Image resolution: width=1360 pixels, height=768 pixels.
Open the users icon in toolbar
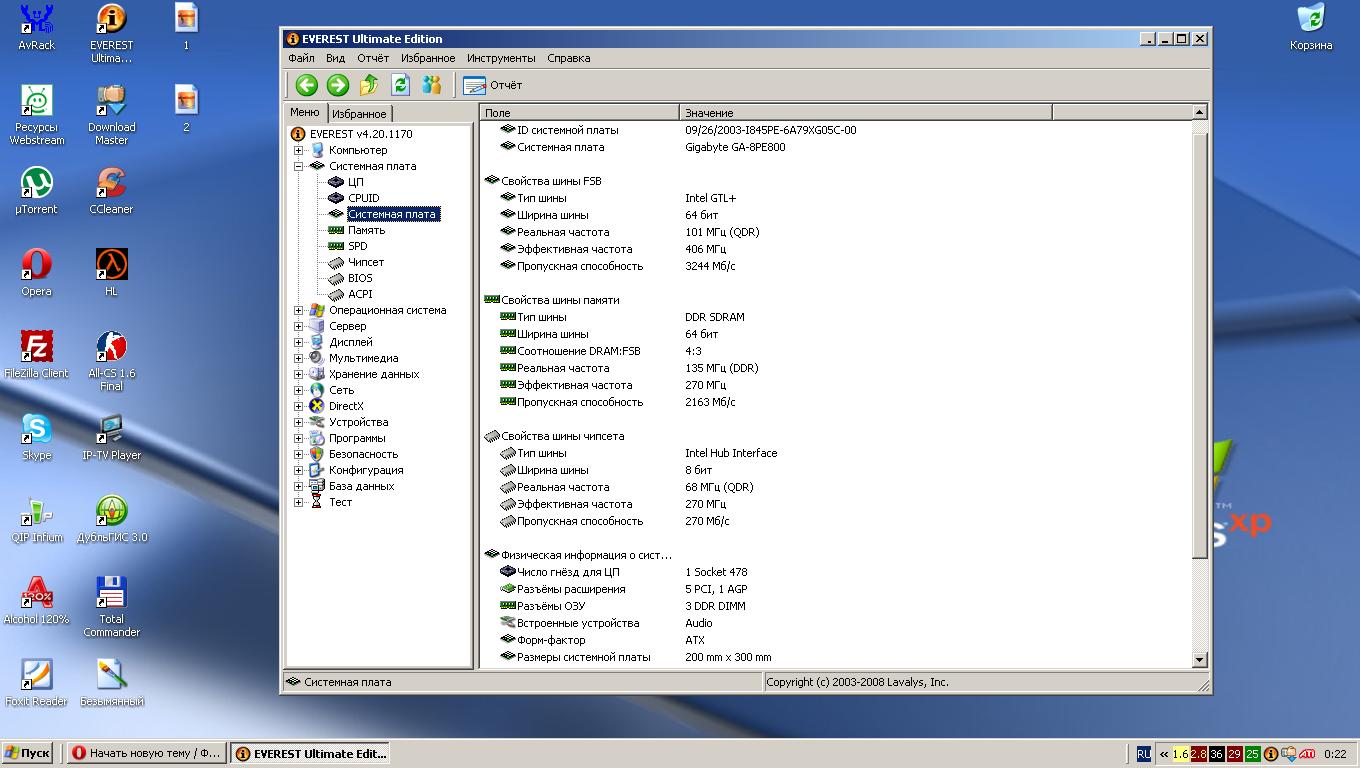point(431,85)
